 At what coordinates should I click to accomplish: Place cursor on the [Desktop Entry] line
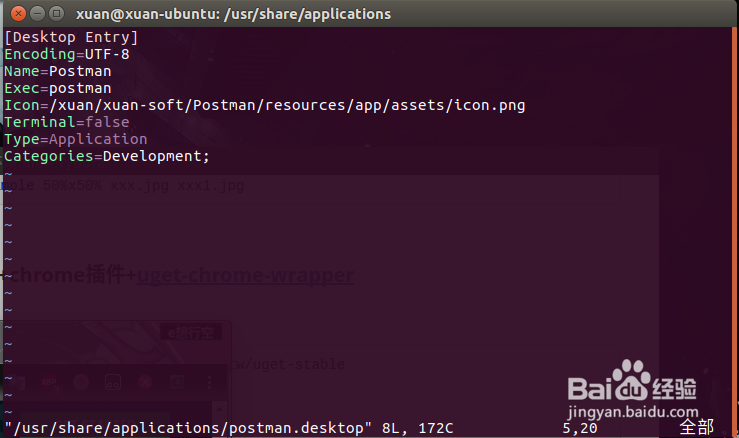71,37
